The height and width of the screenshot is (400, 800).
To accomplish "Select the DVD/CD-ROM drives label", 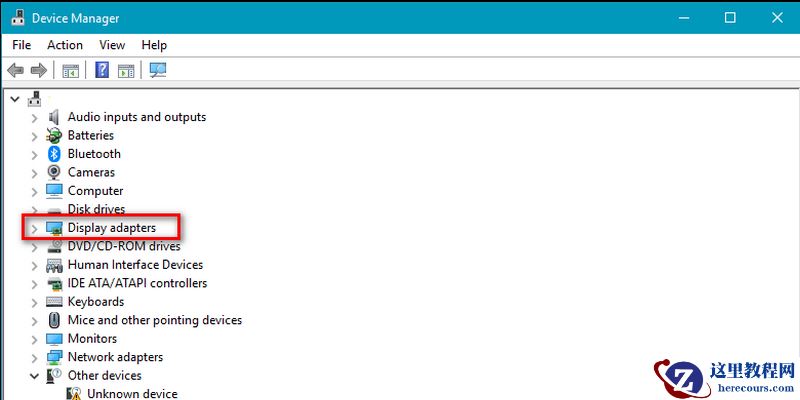I will click(124, 246).
